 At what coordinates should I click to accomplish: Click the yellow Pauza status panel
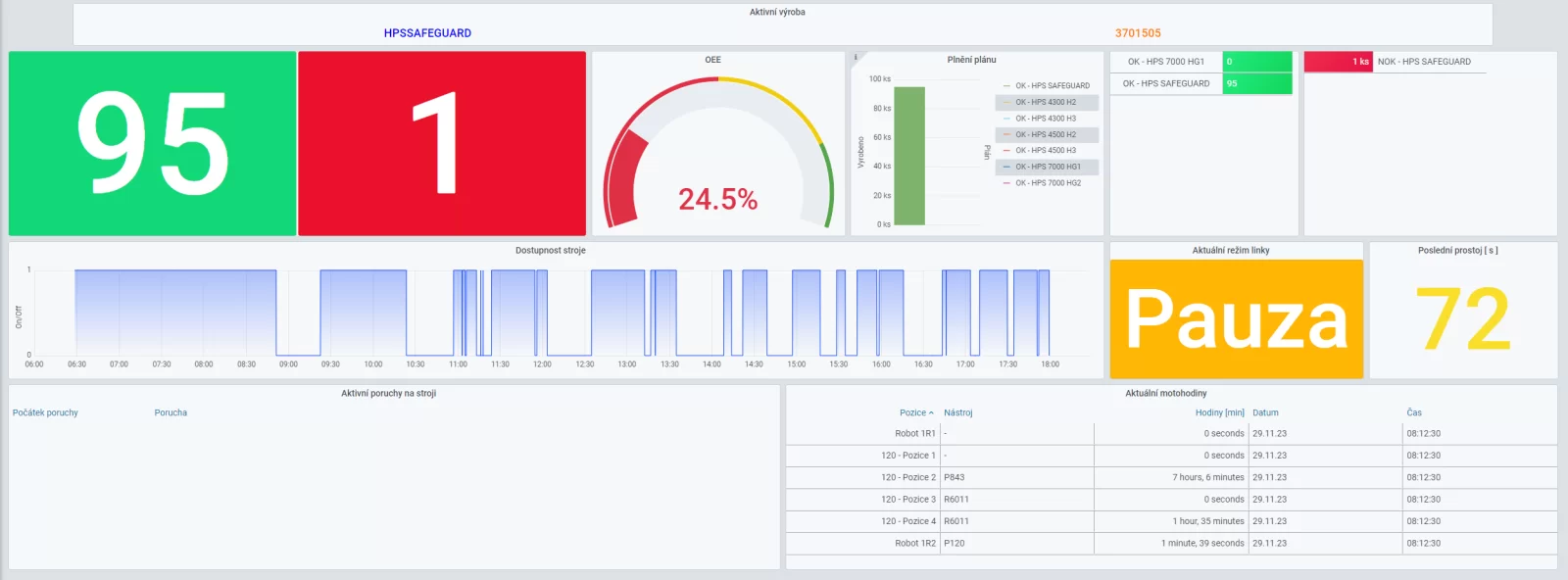click(x=1236, y=318)
